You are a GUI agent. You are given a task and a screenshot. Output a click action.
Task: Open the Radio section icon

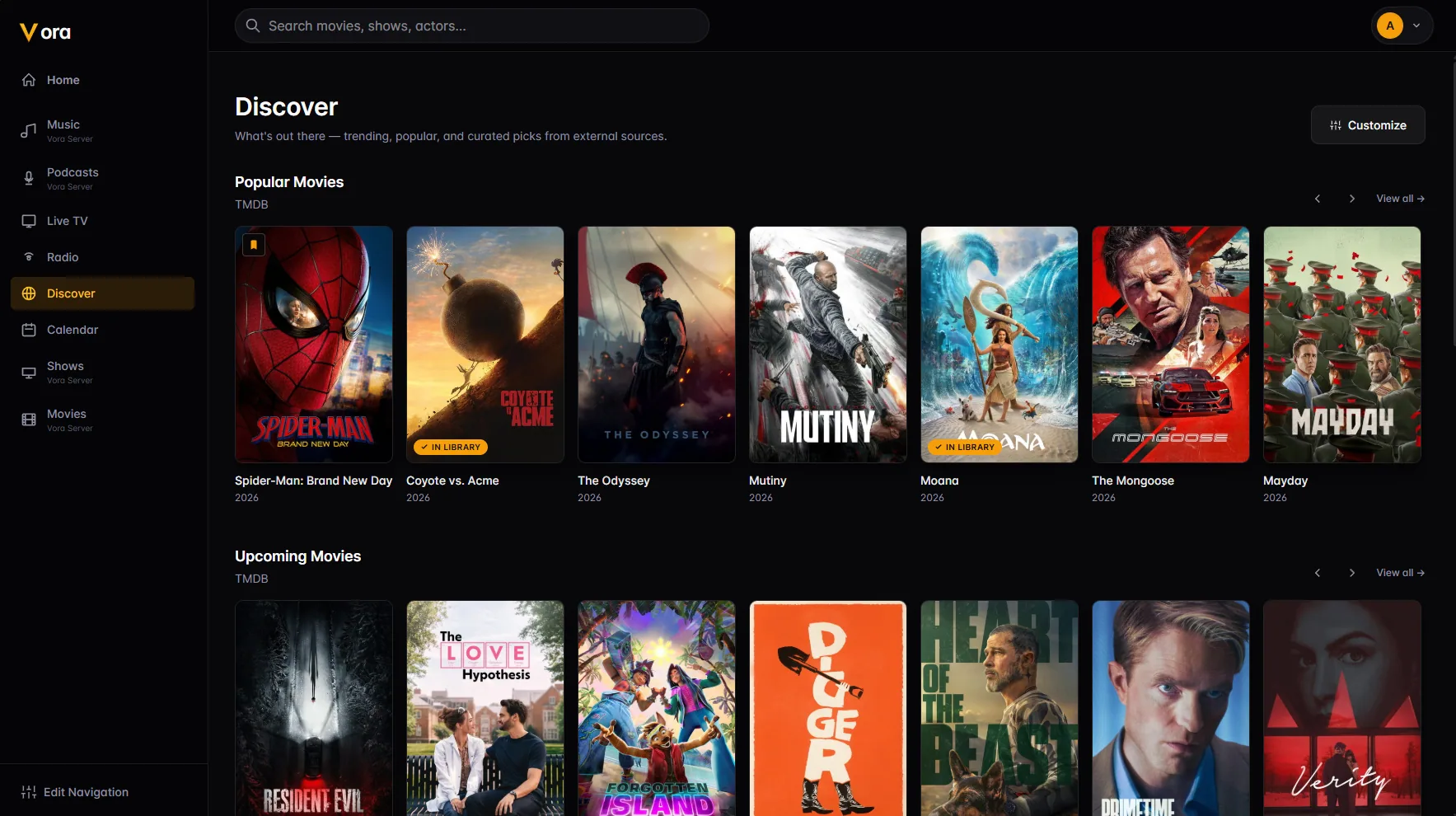coord(29,257)
